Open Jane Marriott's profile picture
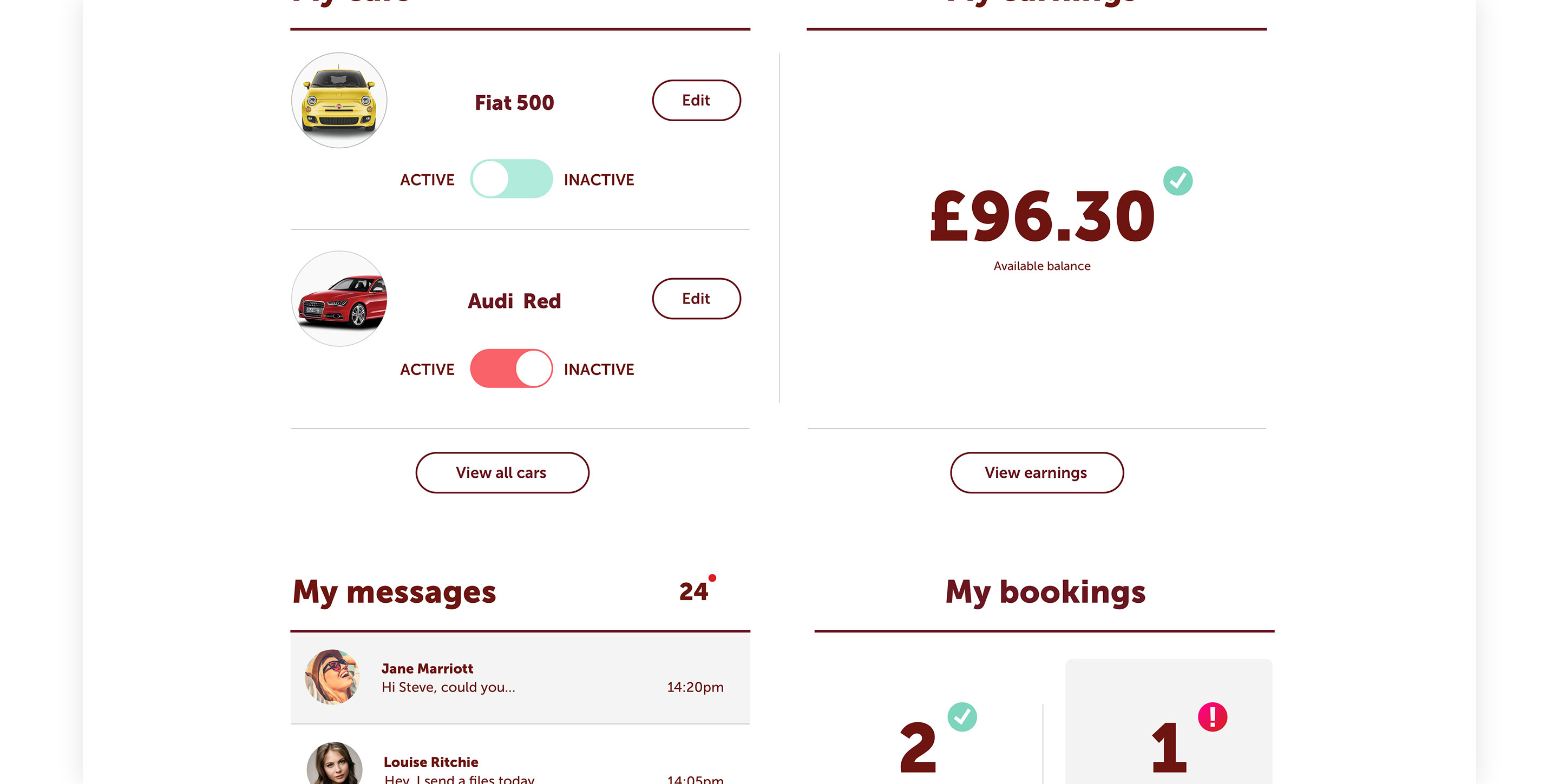Image resolution: width=1559 pixels, height=784 pixels. (x=332, y=677)
